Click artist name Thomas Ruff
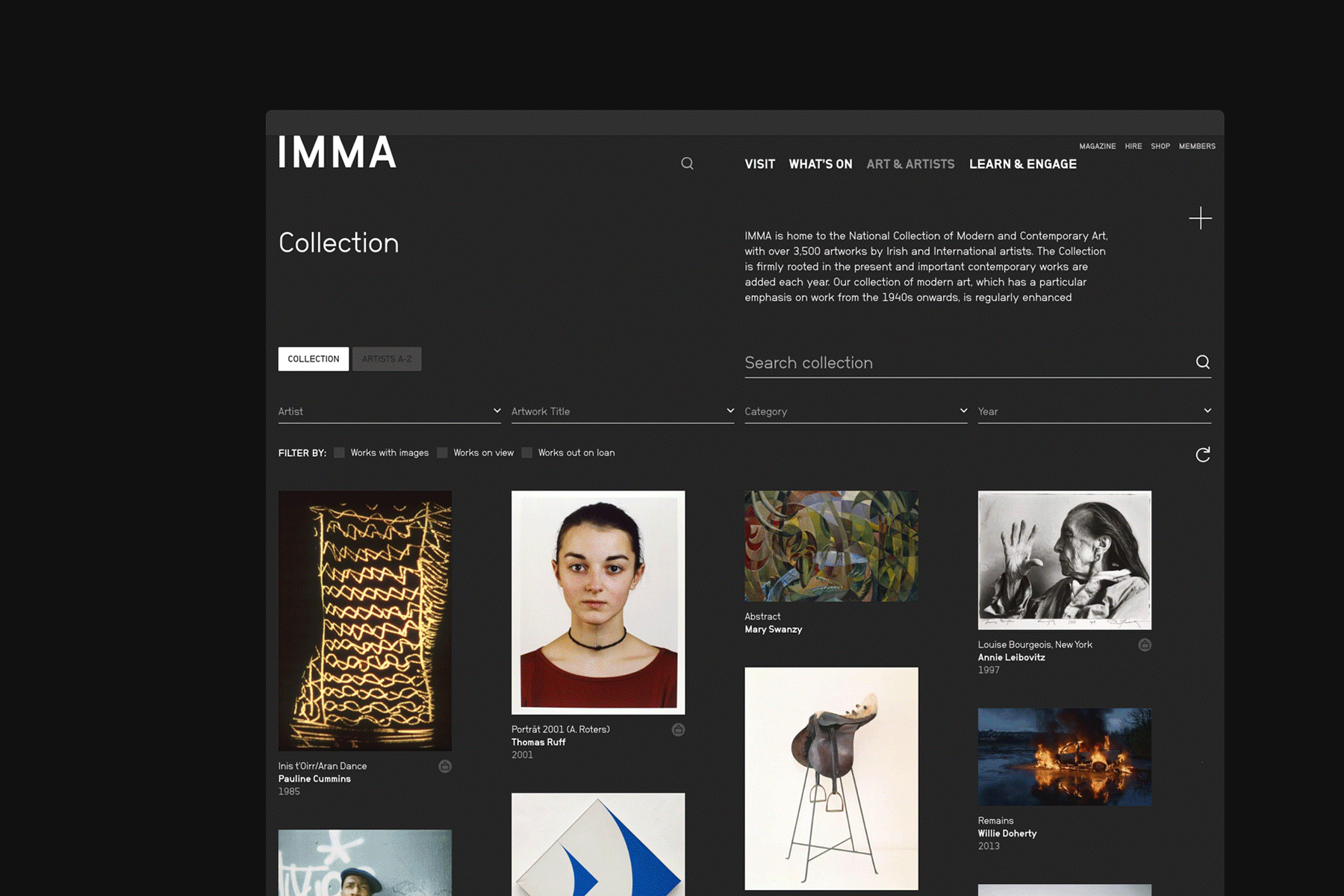1344x896 pixels. coord(538,742)
